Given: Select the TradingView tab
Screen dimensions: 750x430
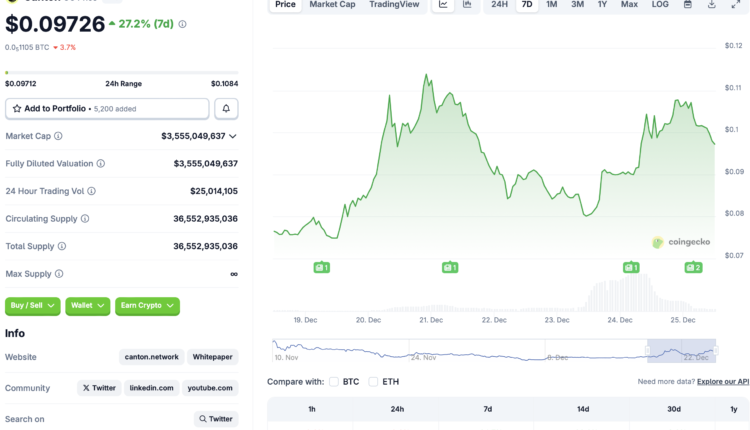Looking at the screenshot, I should [392, 5].
